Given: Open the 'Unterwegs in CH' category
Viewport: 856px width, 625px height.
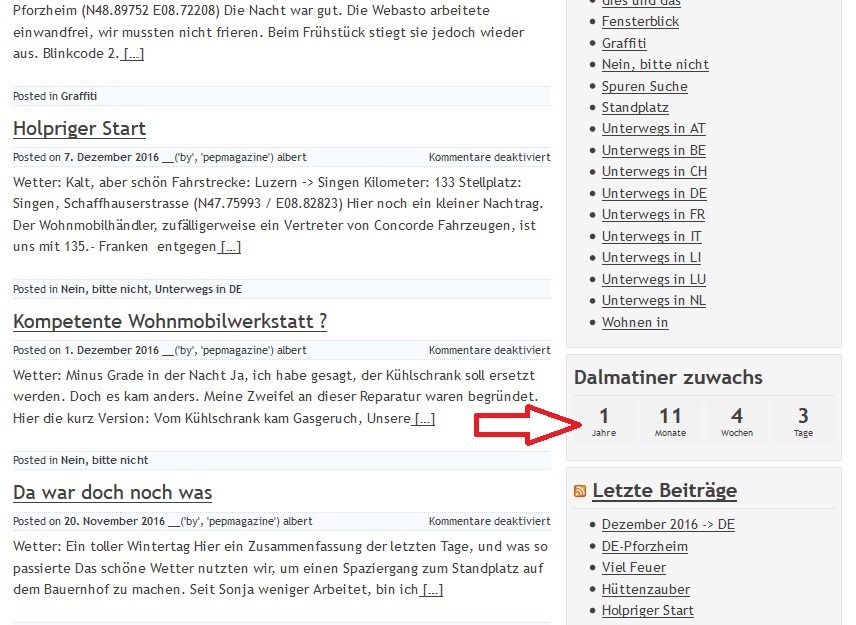Looking at the screenshot, I should pos(654,172).
